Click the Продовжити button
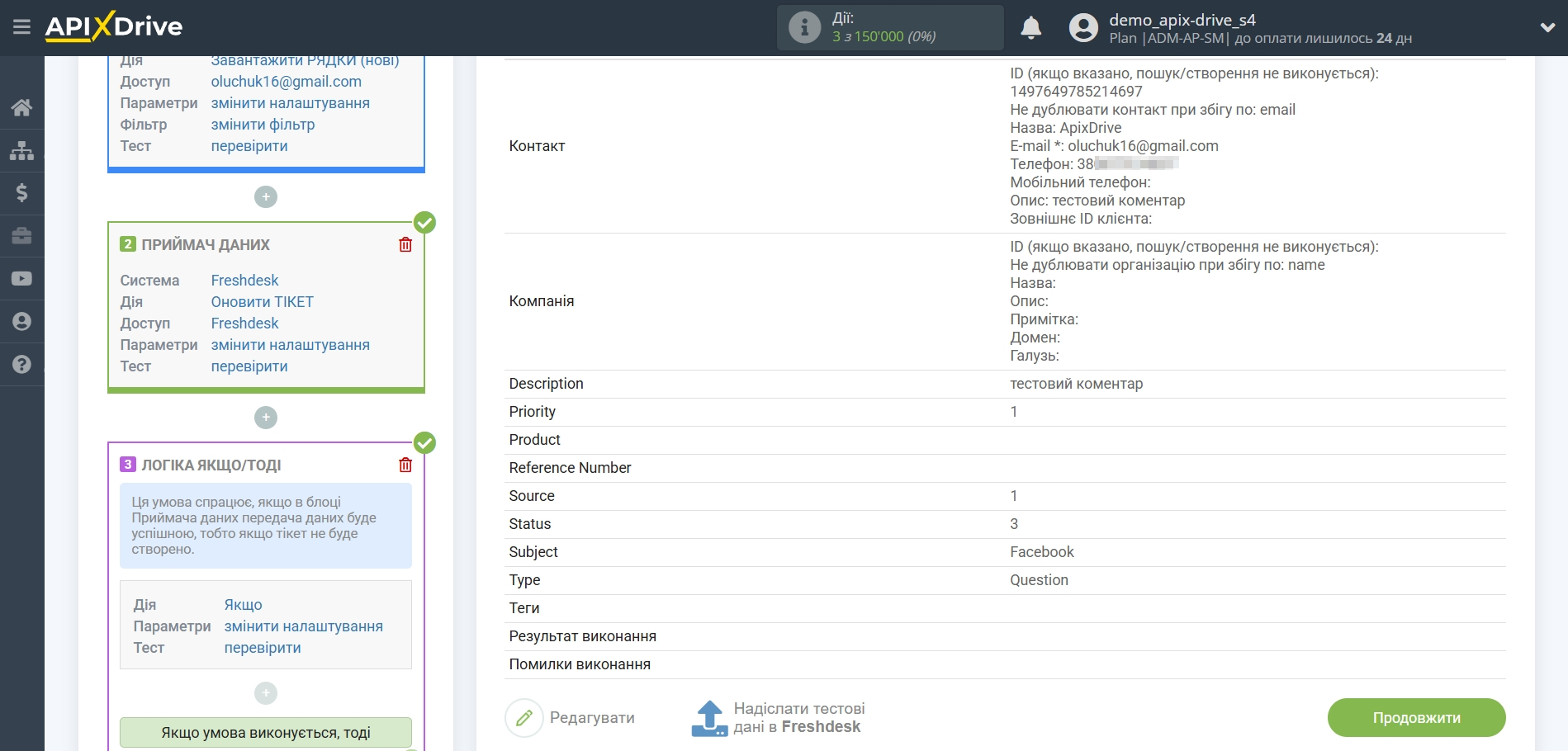 tap(1416, 718)
